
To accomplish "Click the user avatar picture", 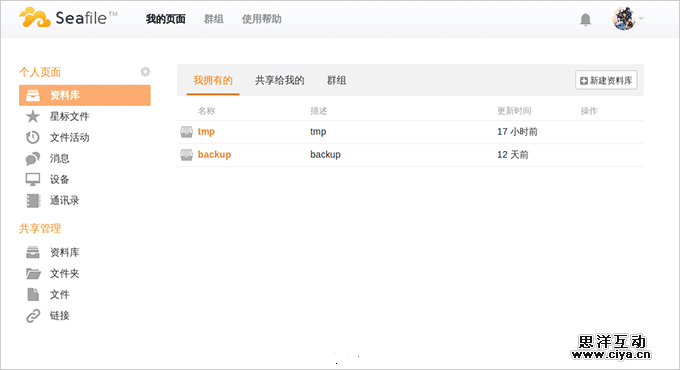I will [624, 19].
